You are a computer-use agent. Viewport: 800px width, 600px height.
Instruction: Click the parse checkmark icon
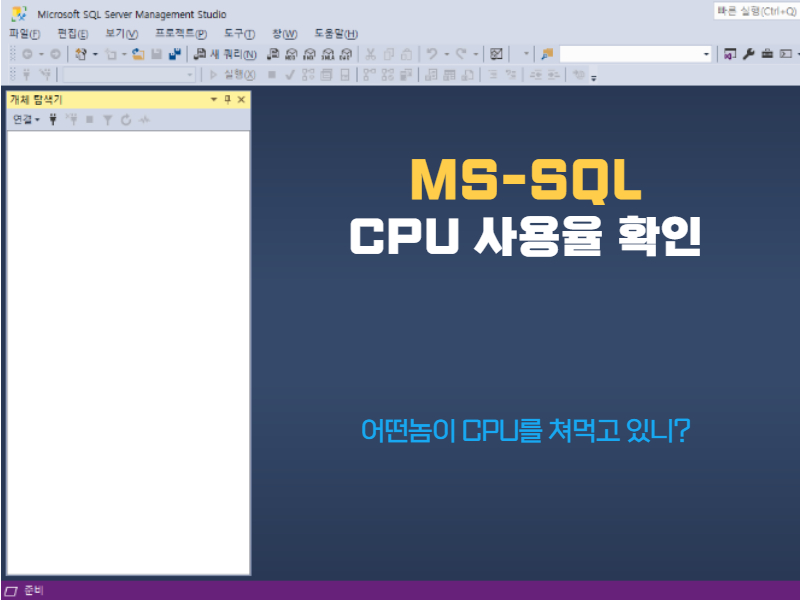point(290,75)
